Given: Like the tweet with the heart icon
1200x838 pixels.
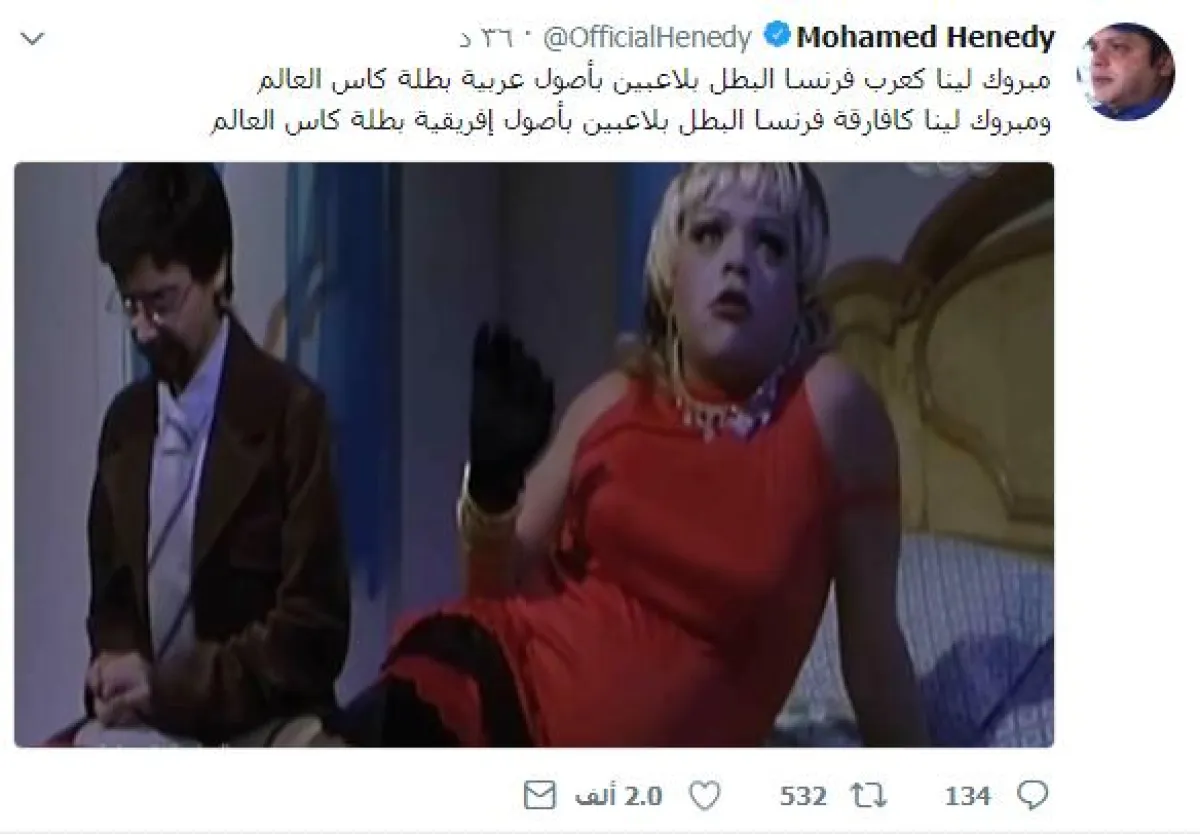Looking at the screenshot, I should (x=706, y=796).
